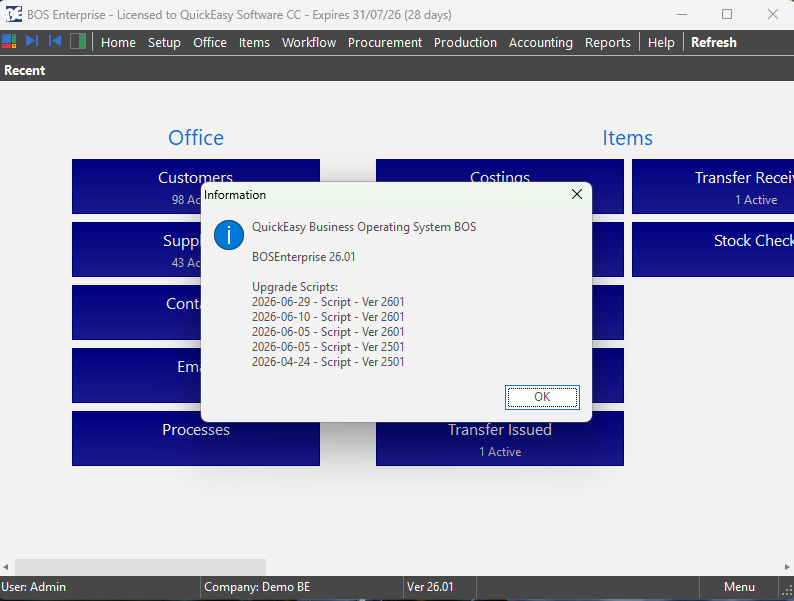Confirm the Information dialog with OK
Viewport: 794px width, 601px height.
(x=542, y=397)
